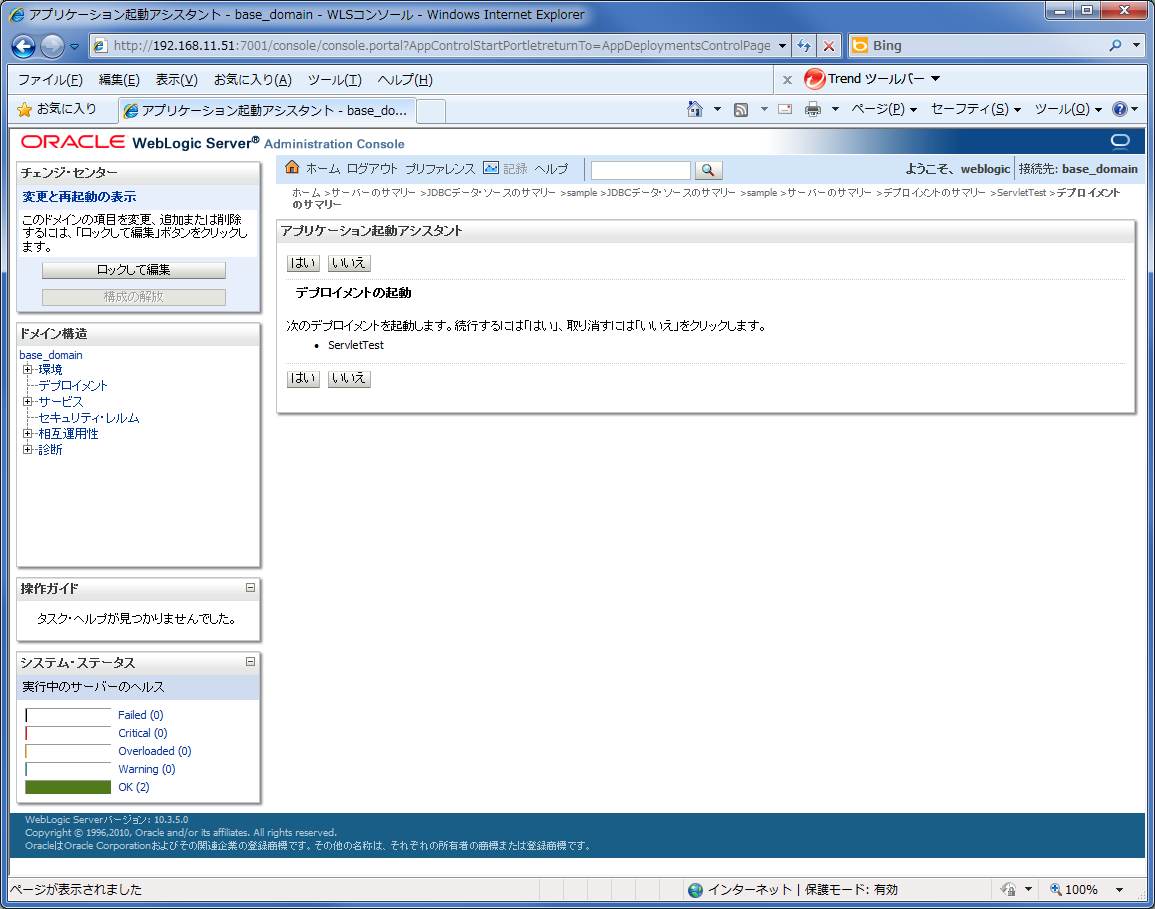Click the browser address URL field

[442, 46]
